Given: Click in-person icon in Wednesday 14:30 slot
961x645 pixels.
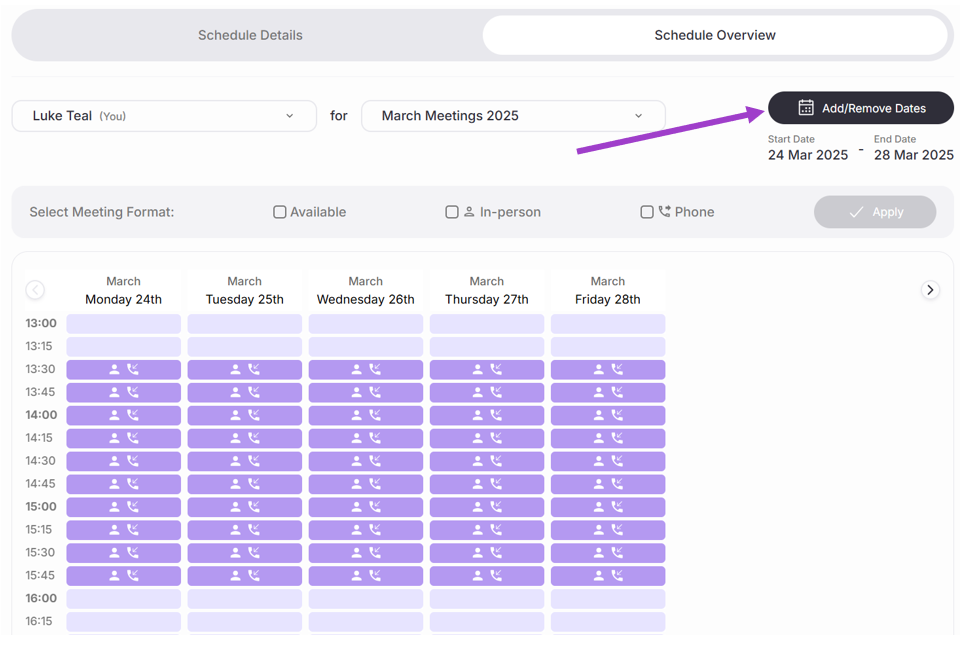Looking at the screenshot, I should point(357,461).
